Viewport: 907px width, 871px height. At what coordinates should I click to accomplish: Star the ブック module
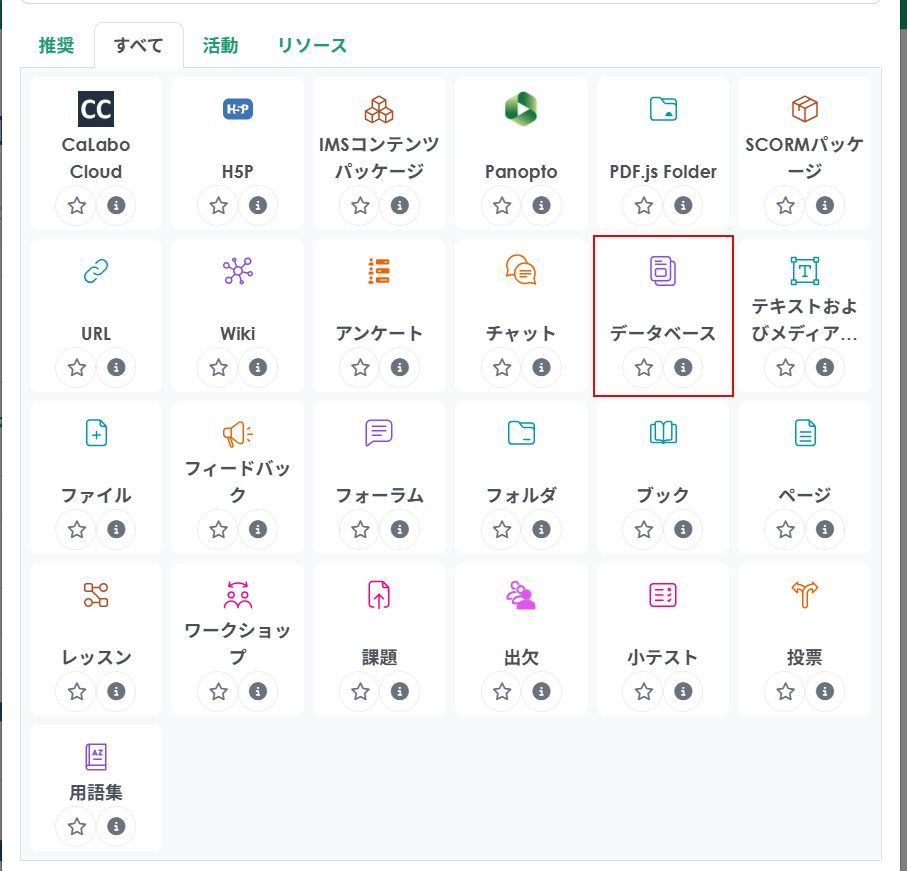pyautogui.click(x=644, y=529)
